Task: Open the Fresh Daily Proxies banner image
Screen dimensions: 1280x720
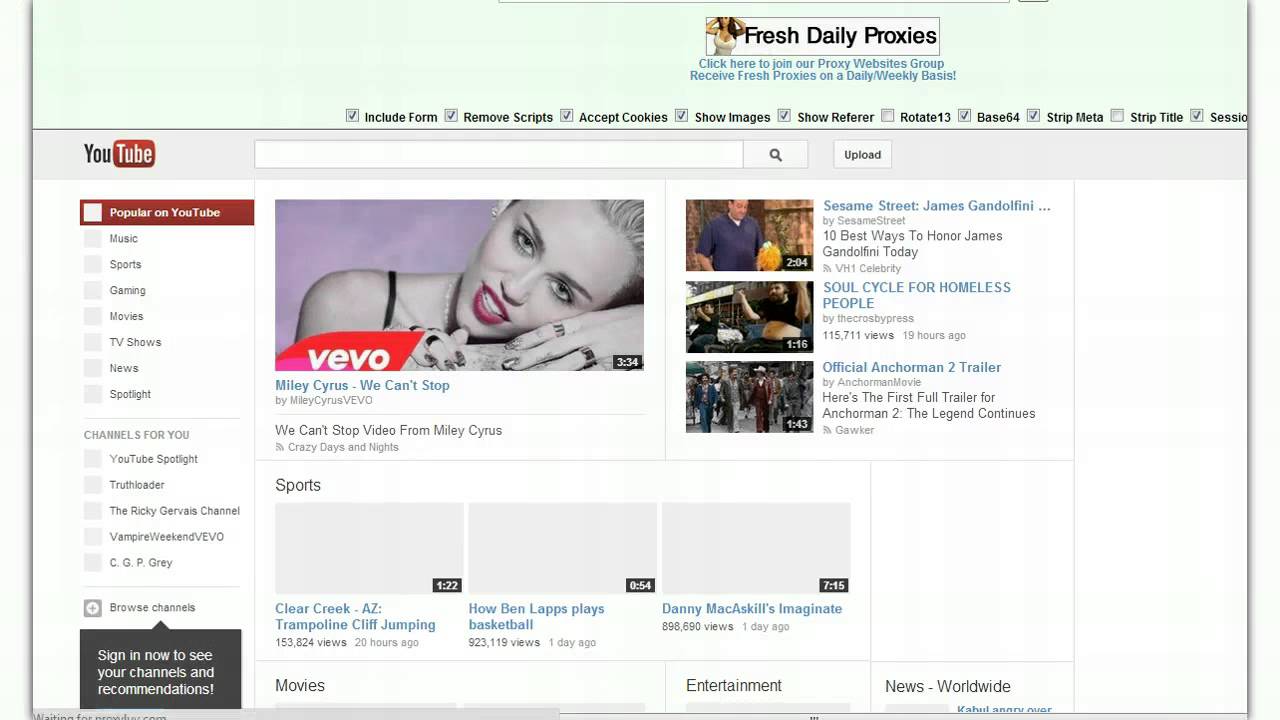Action: click(x=822, y=36)
